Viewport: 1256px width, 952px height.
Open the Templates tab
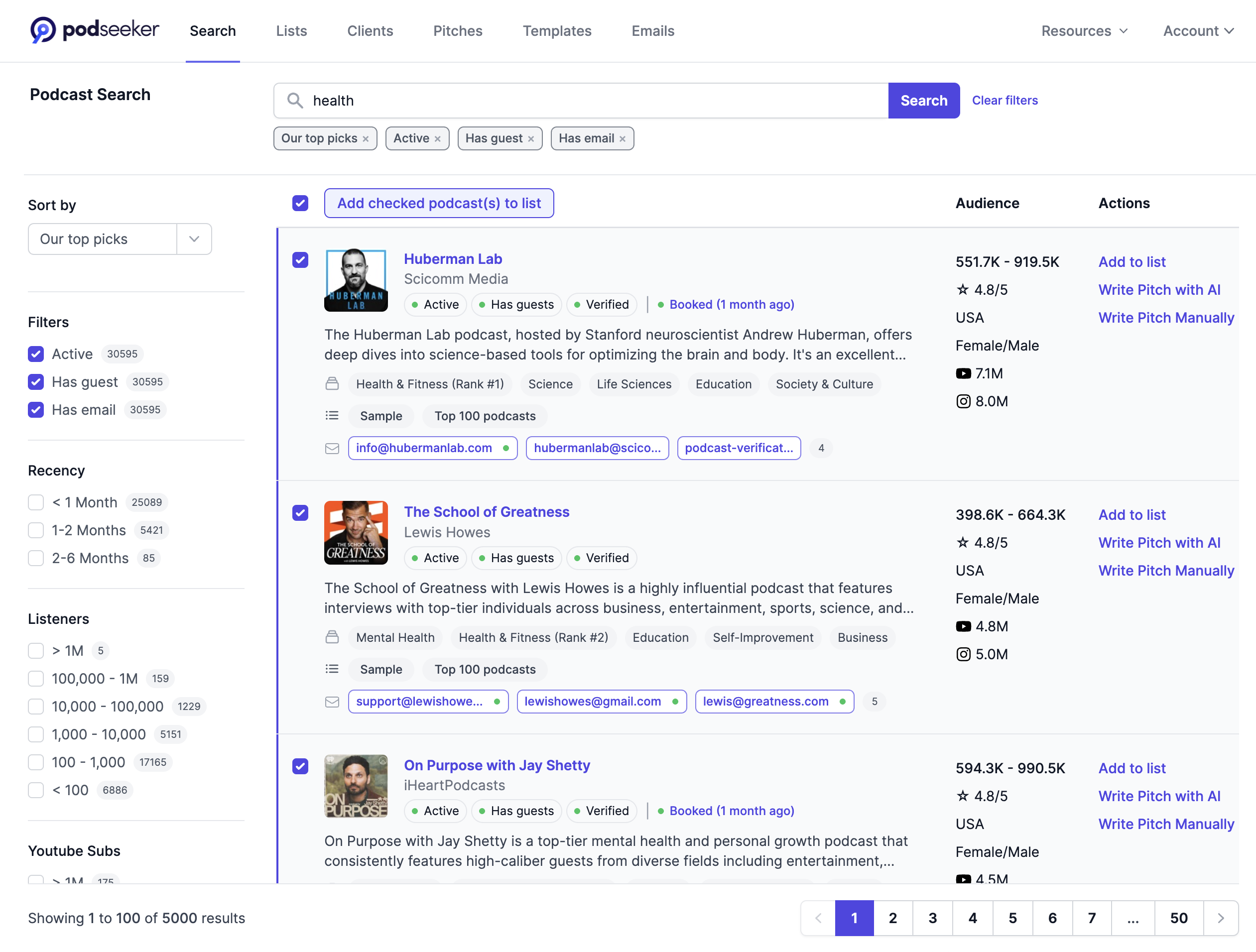pyautogui.click(x=557, y=31)
